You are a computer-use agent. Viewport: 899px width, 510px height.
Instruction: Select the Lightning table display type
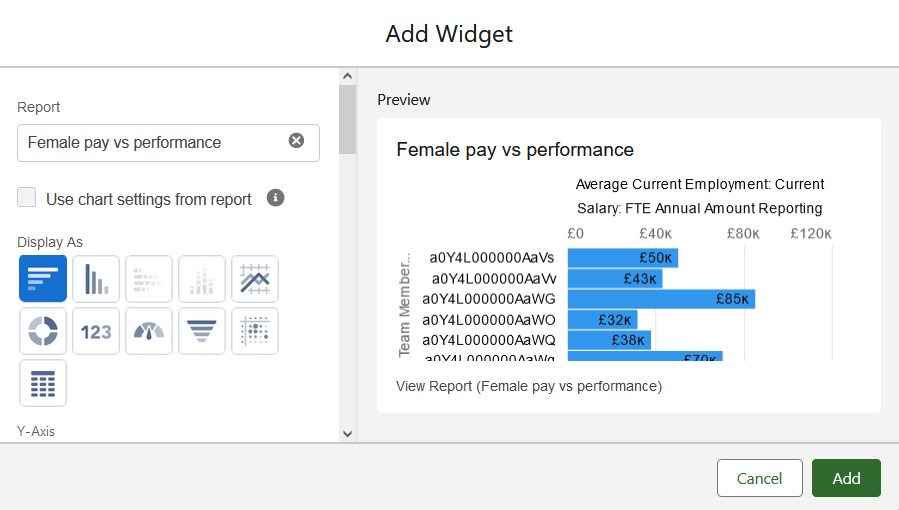click(43, 383)
